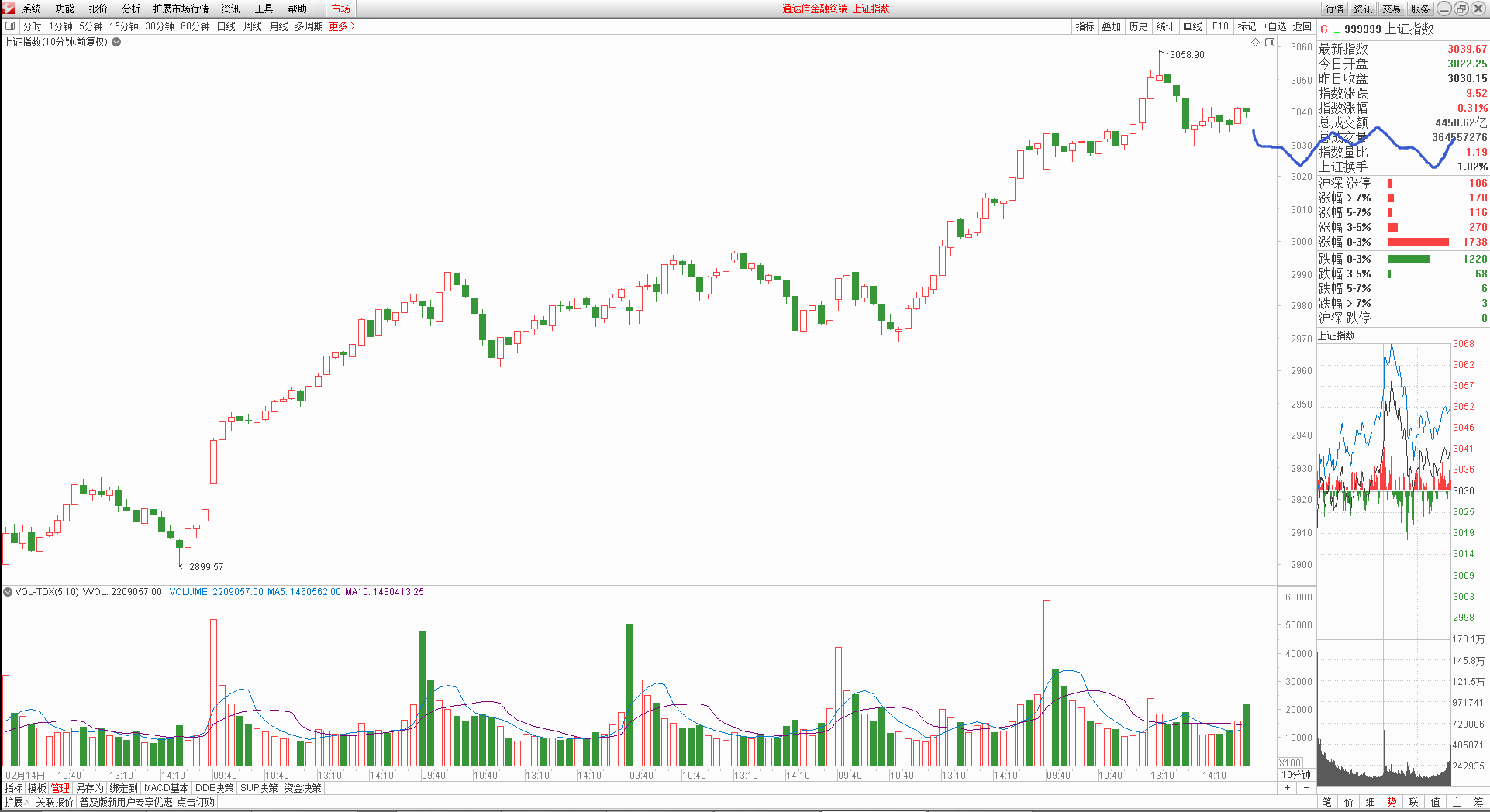The width and height of the screenshot is (1490, 812).
Task: Switch to the 笔 tick detail tab
Action: point(1326,802)
